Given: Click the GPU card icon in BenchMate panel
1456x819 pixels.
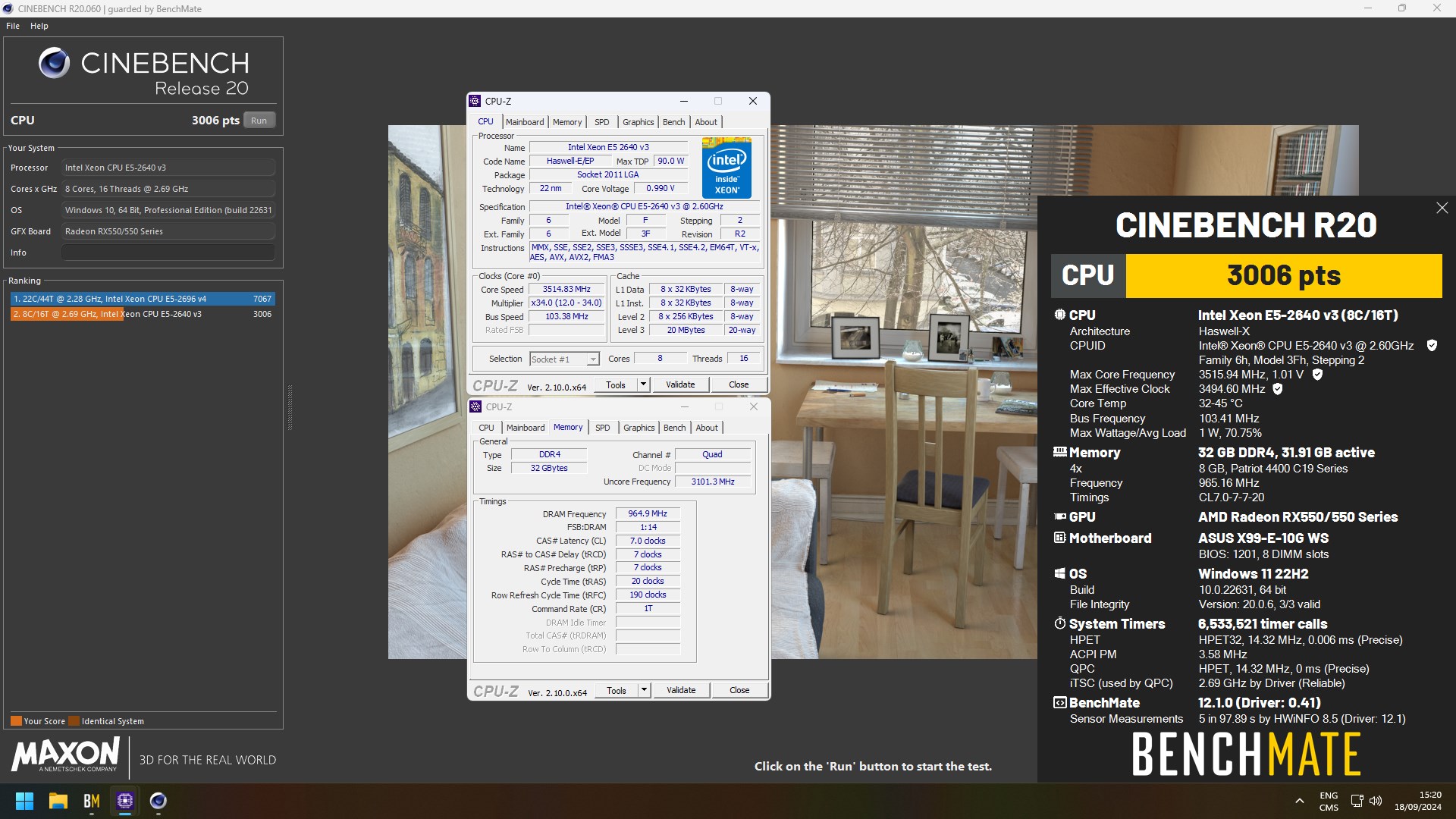Looking at the screenshot, I should pos(1059,516).
